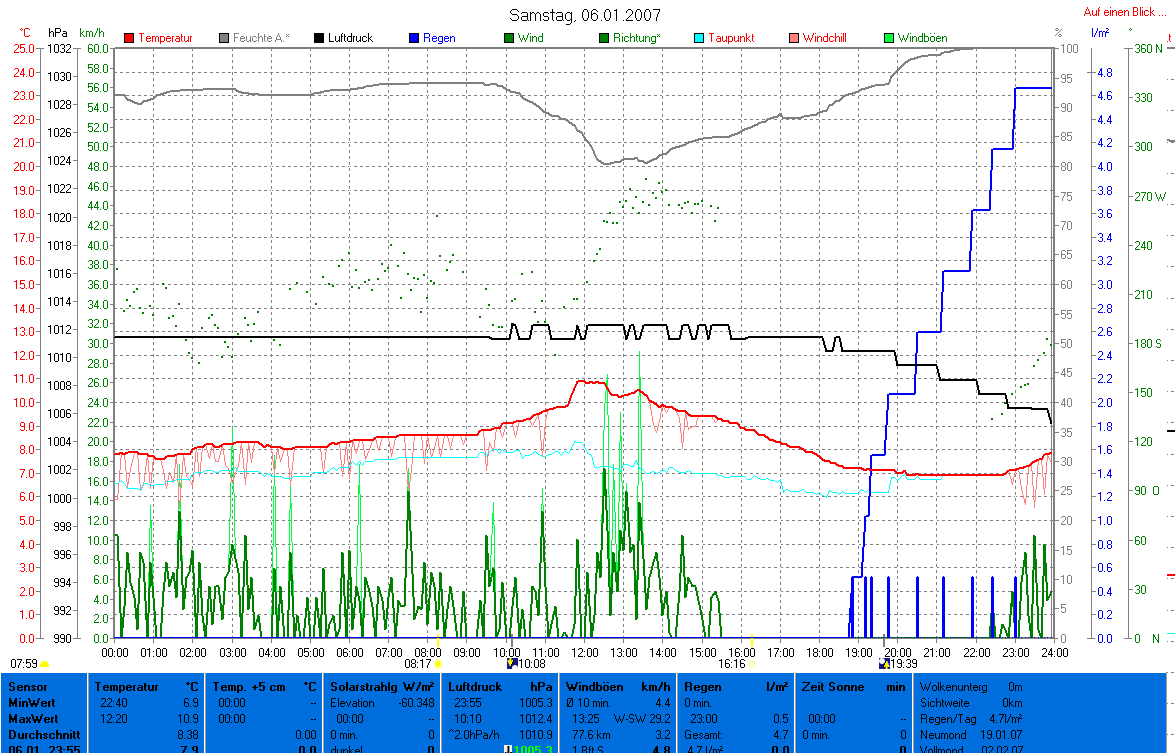Toggle the Regen rainfall legend entry
Viewport: 1175px width, 753px height.
[x=414, y=38]
